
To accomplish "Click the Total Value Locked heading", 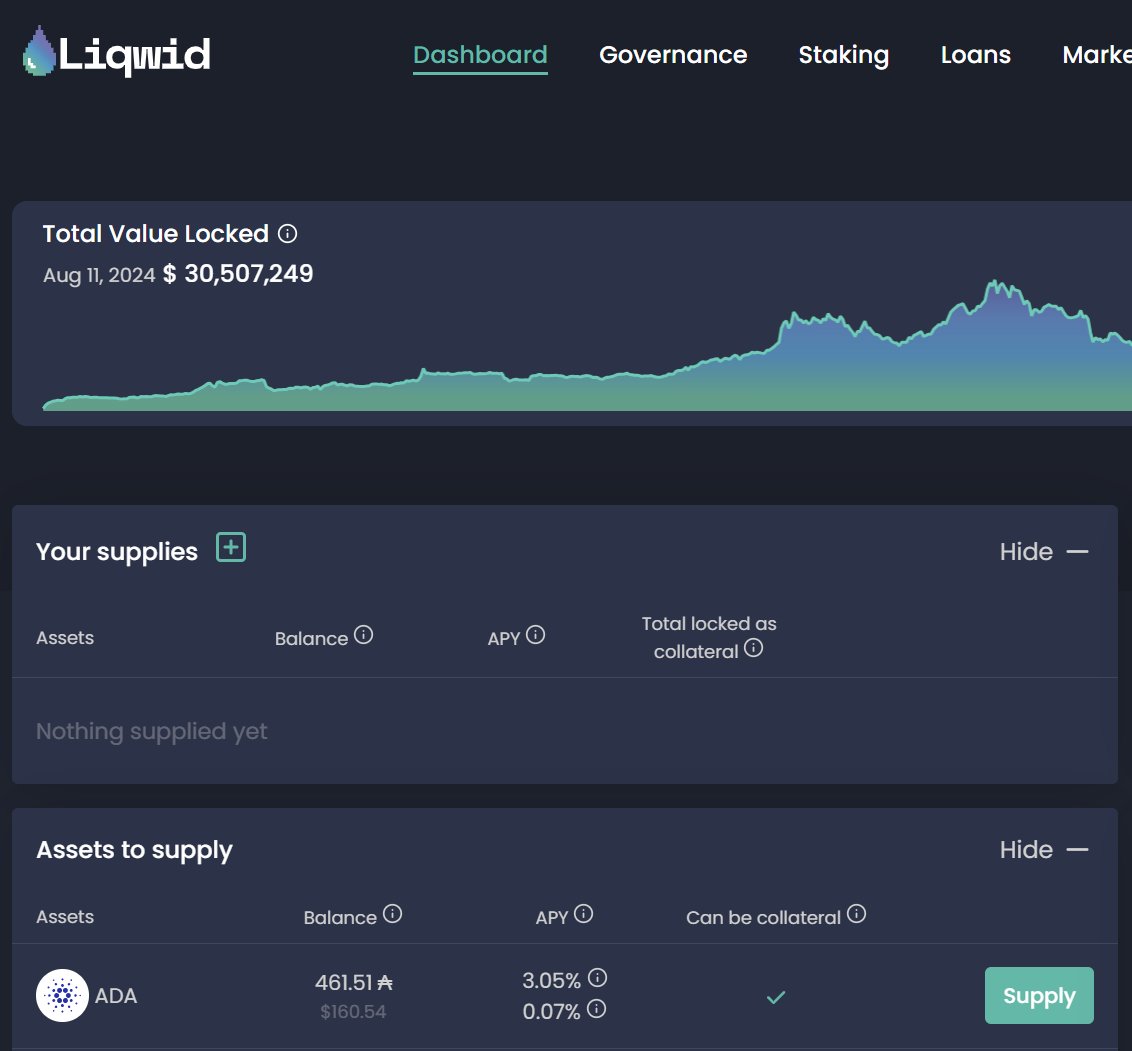I will (155, 234).
